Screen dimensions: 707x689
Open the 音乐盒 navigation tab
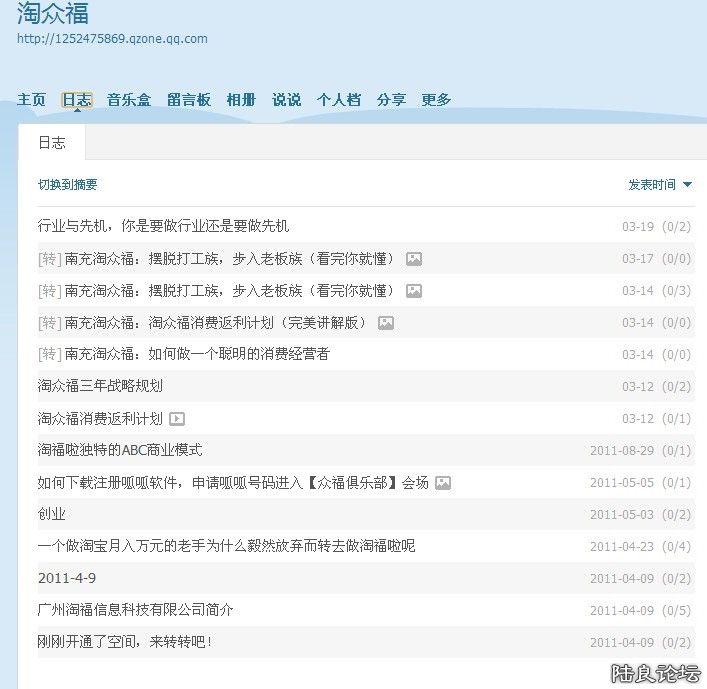[129, 100]
